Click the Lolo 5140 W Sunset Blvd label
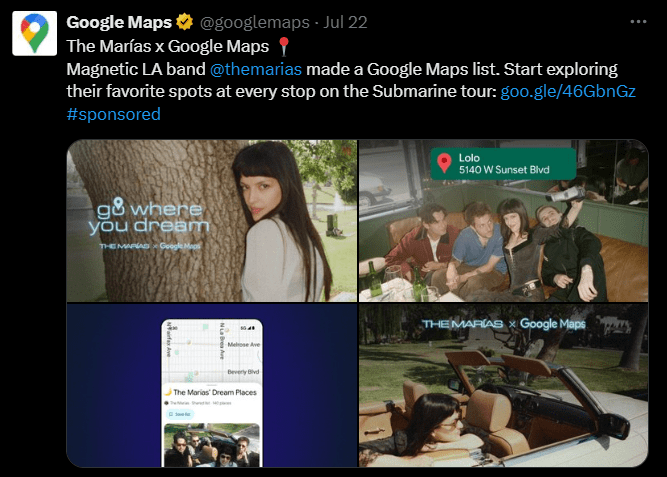The height and width of the screenshot is (477, 667). click(x=503, y=164)
